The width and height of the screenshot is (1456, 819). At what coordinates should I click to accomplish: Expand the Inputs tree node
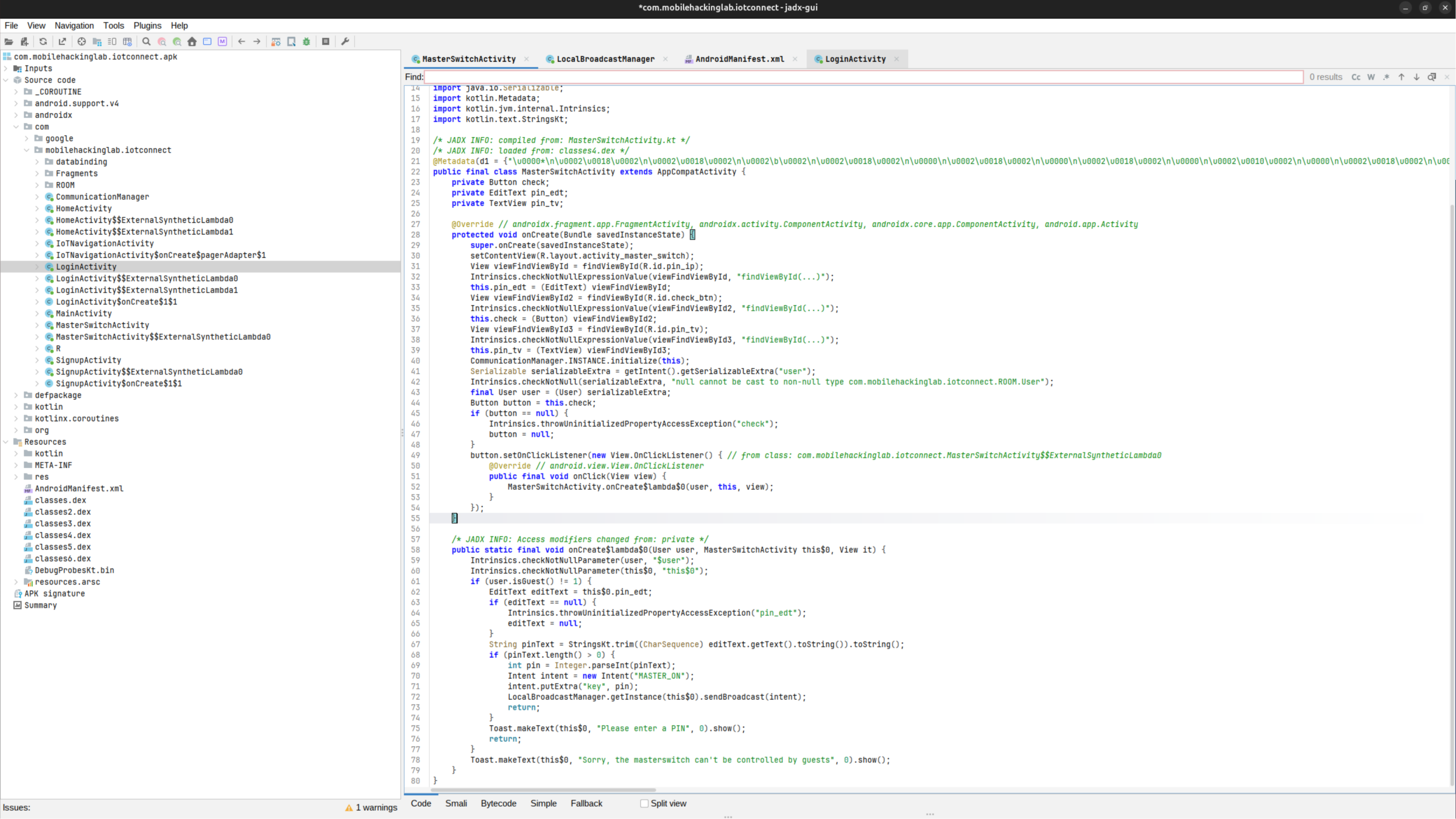point(6,68)
